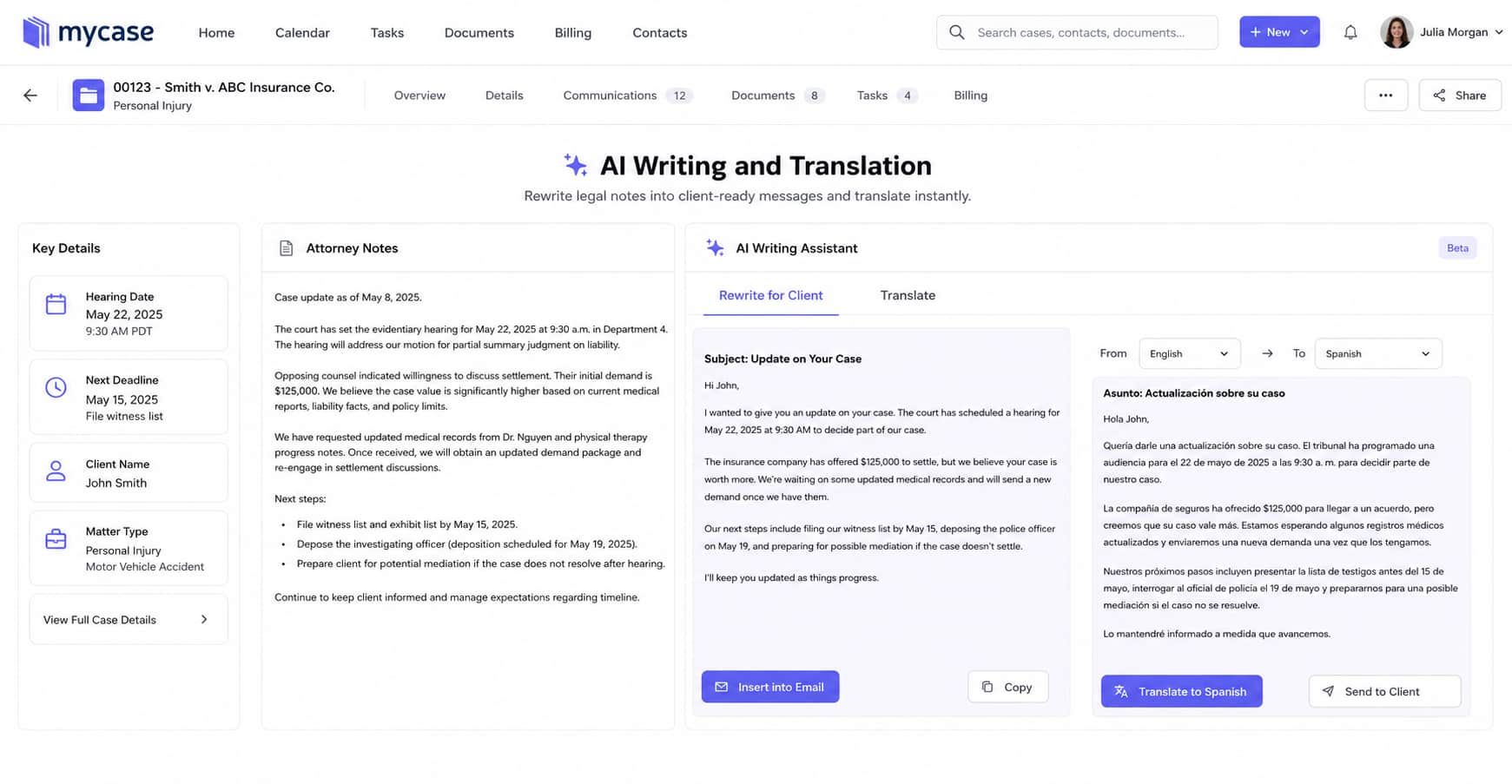1512x784 pixels.
Task: Click the Client Name person icon
Action: click(x=56, y=471)
